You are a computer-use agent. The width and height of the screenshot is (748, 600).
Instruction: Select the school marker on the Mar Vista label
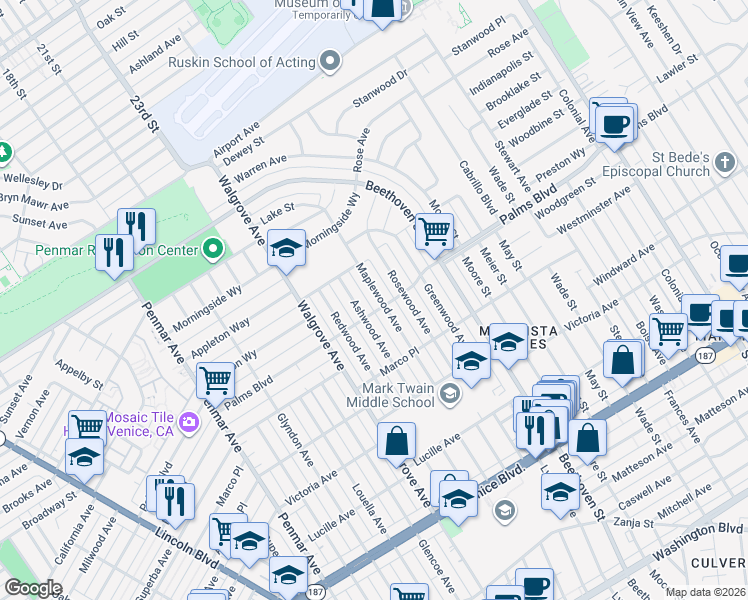click(509, 343)
